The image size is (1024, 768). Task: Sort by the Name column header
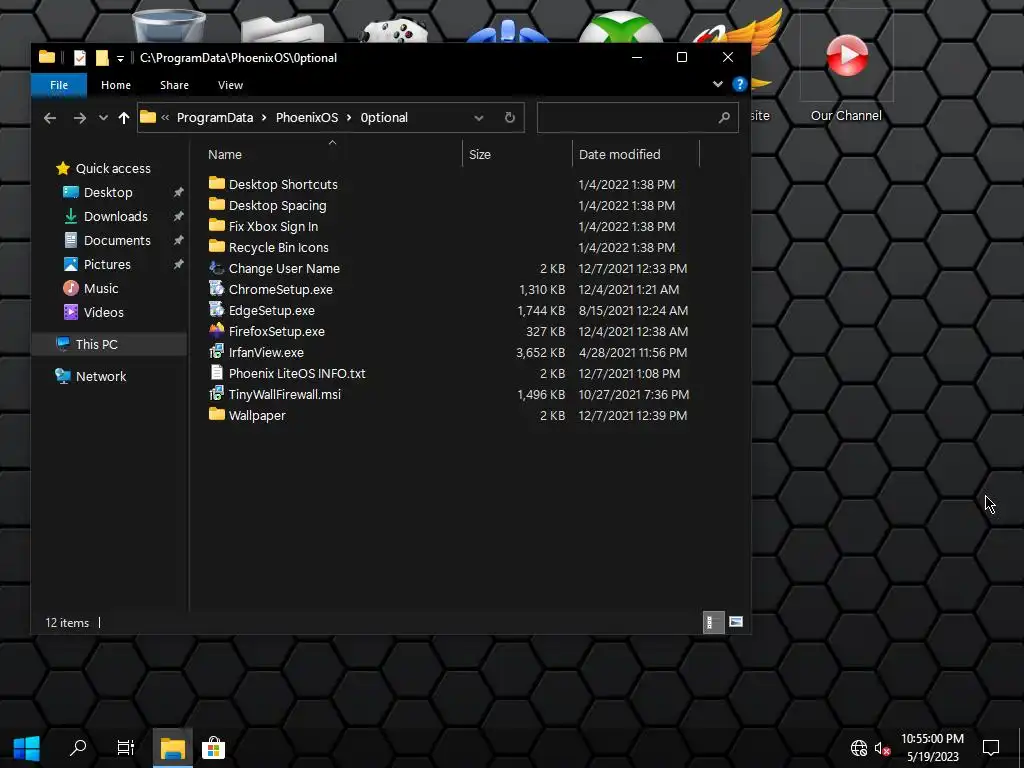tap(225, 155)
